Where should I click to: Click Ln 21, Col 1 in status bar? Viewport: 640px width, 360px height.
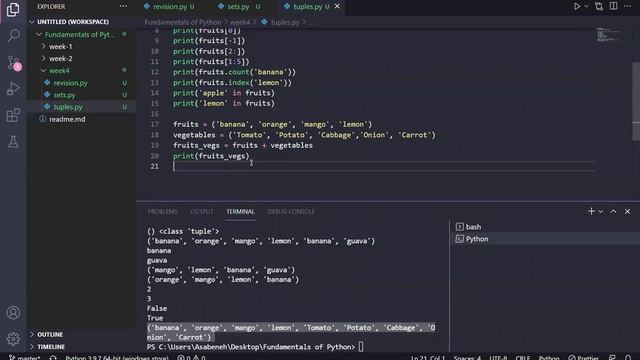point(428,358)
